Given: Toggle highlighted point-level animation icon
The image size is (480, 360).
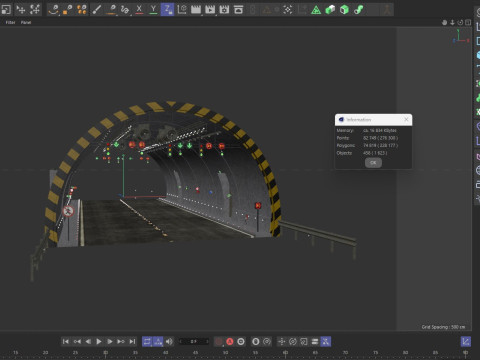Looking at the screenshot, I should (x=326, y=341).
